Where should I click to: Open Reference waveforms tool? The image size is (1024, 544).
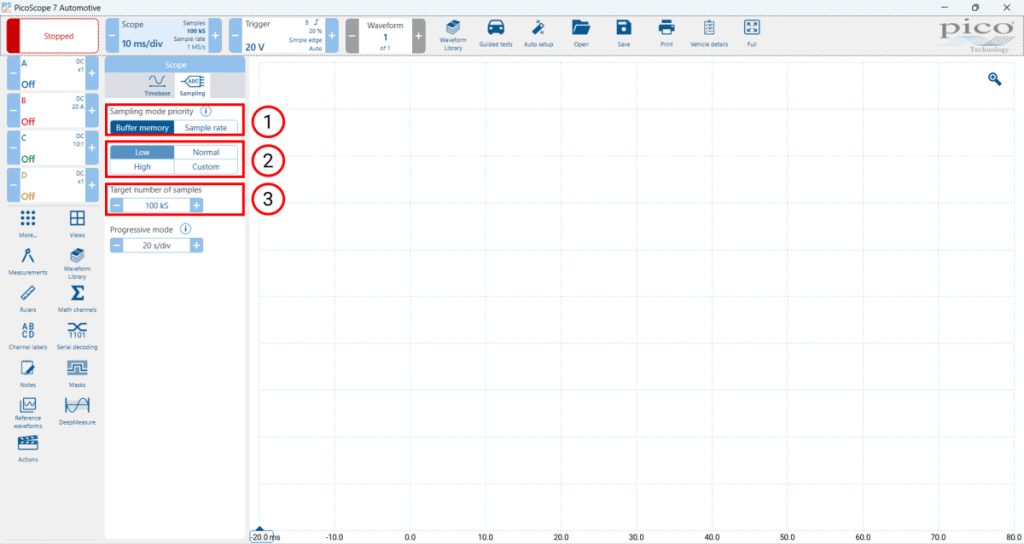click(x=27, y=413)
